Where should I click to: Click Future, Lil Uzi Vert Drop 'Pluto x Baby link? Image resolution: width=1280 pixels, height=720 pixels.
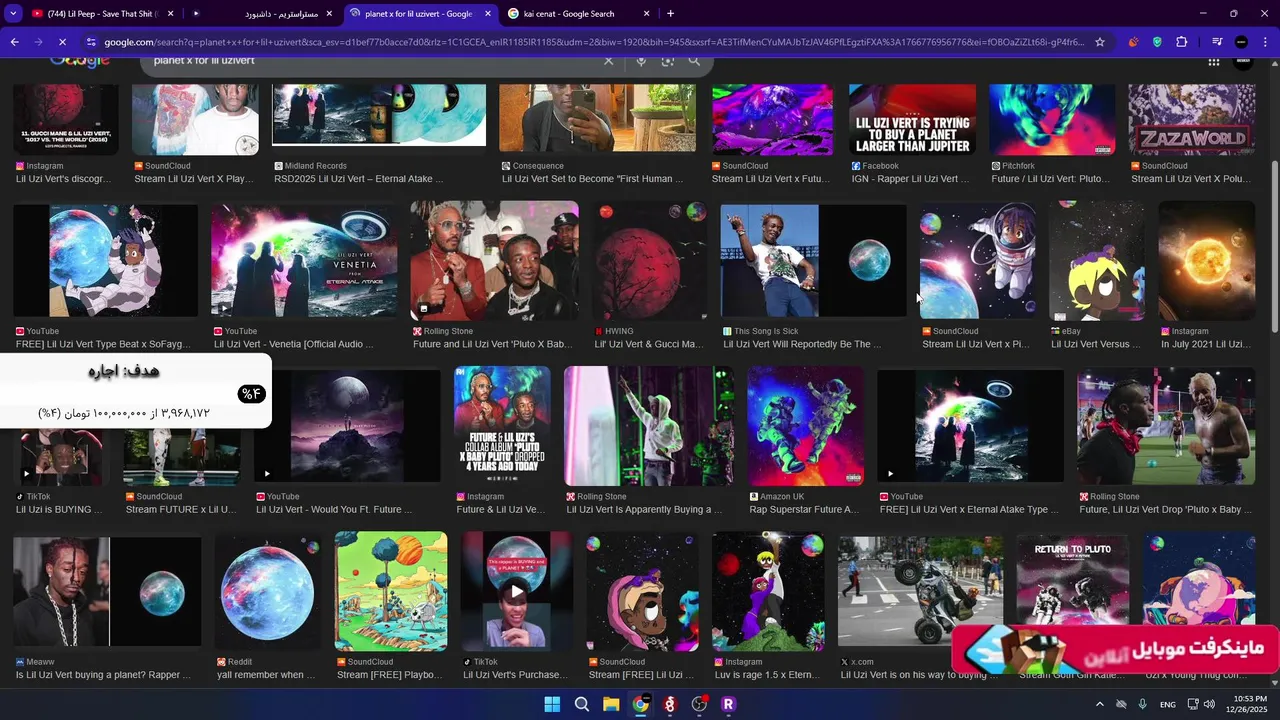1165,509
